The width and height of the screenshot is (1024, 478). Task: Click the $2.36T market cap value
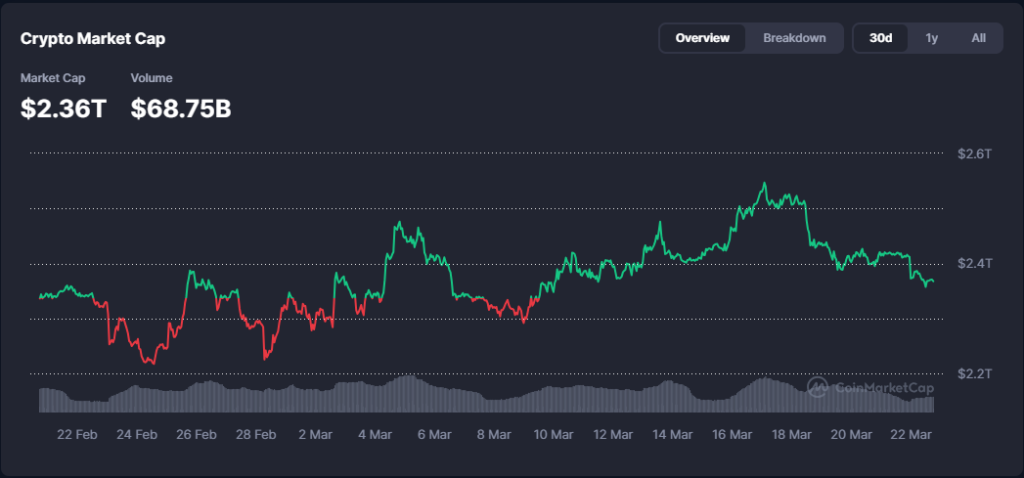click(x=63, y=108)
